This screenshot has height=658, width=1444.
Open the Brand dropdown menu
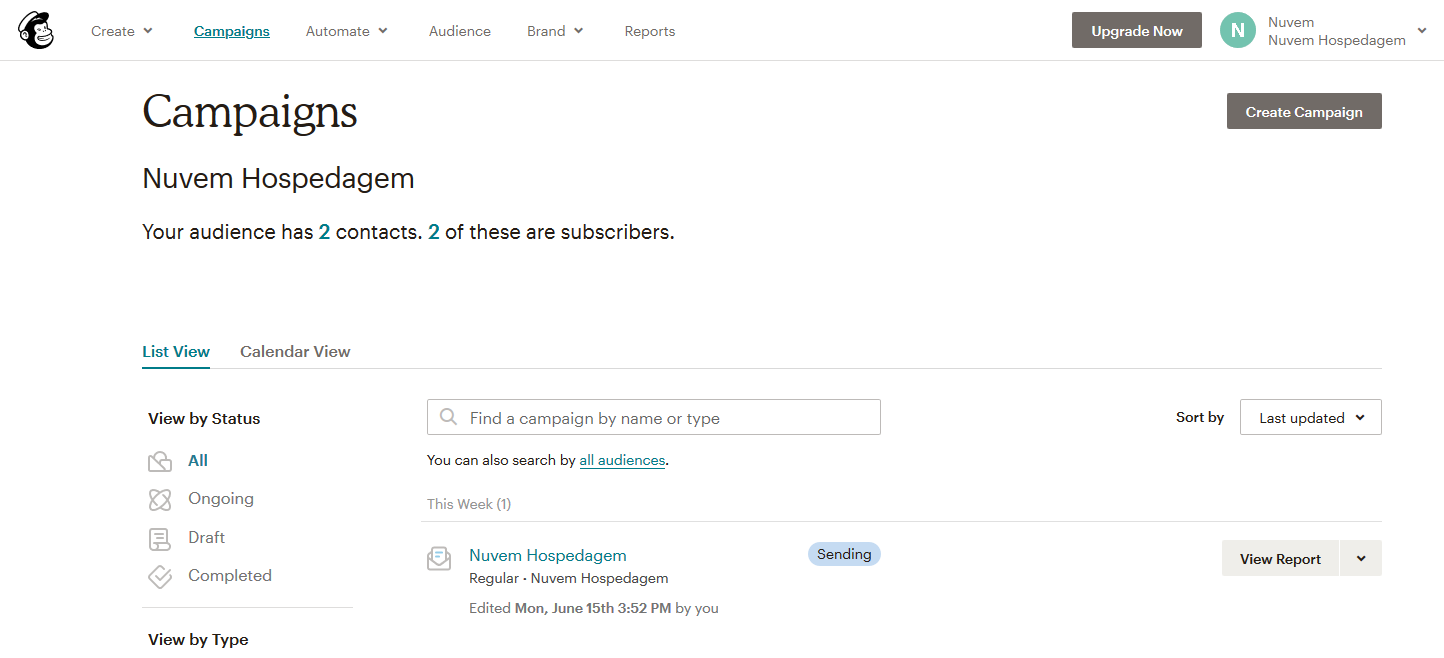(x=555, y=31)
